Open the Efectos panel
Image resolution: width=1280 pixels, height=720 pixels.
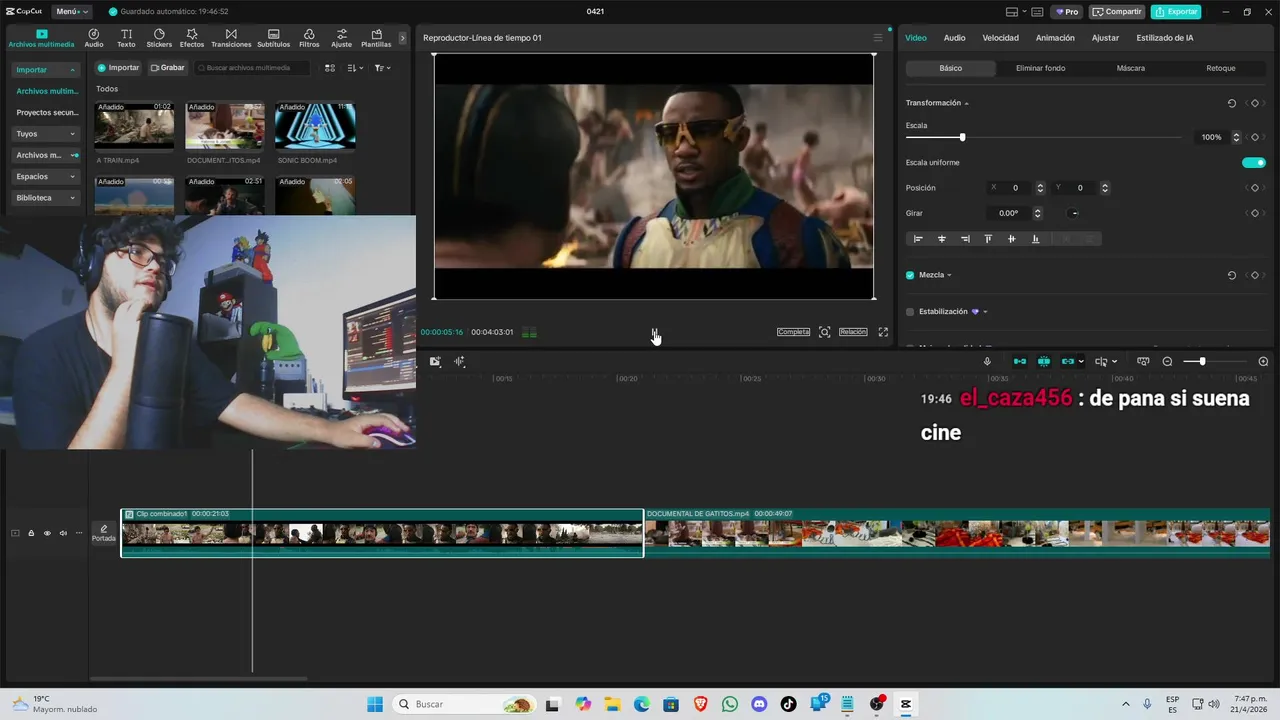tap(192, 38)
